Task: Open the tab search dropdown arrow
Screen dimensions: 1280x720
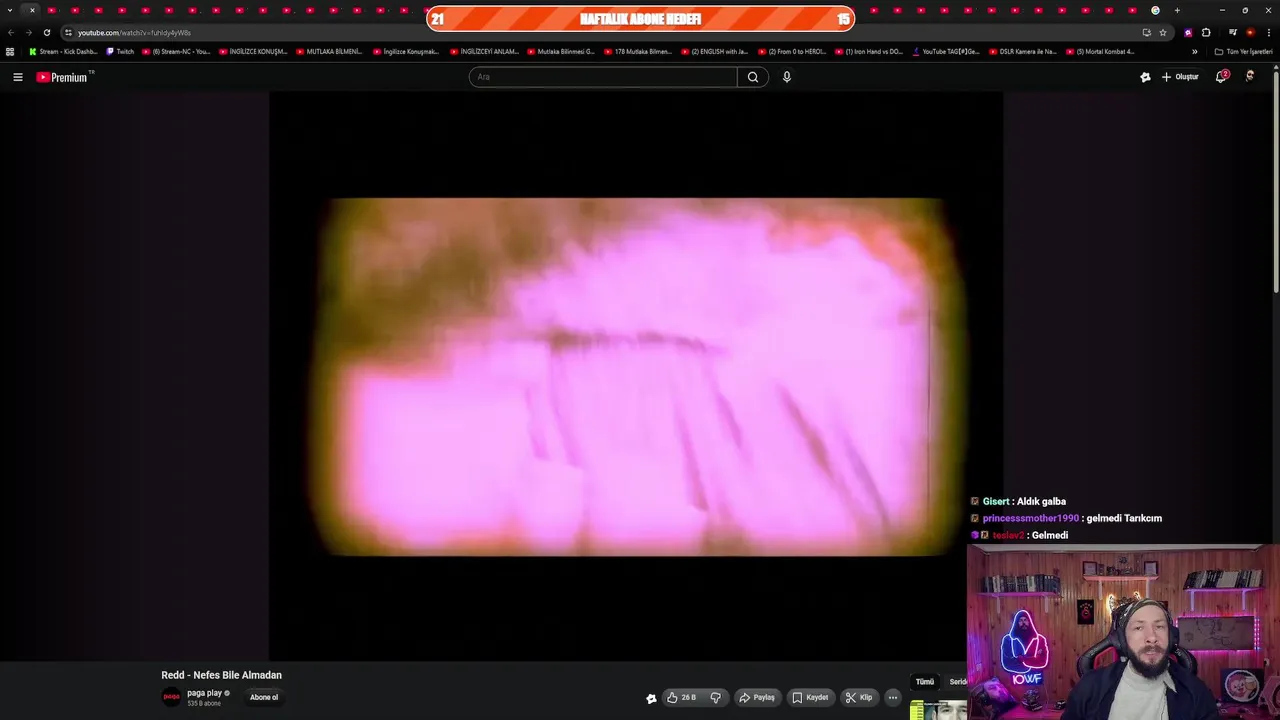Action: [10, 10]
